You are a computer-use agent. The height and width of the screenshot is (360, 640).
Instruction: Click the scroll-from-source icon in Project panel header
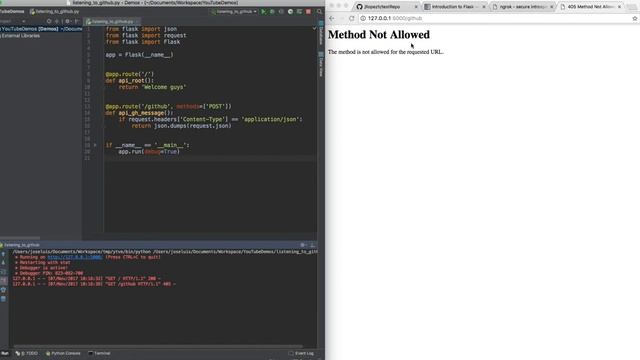point(49,21)
